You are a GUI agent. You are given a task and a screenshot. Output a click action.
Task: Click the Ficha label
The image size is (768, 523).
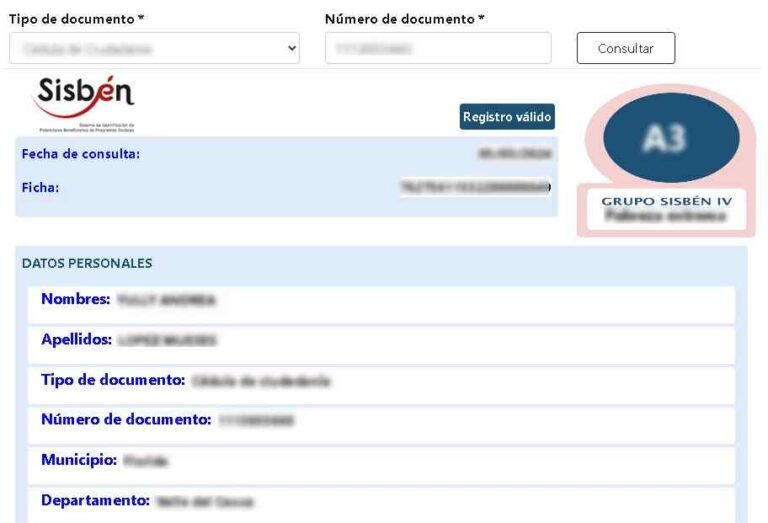coord(40,188)
